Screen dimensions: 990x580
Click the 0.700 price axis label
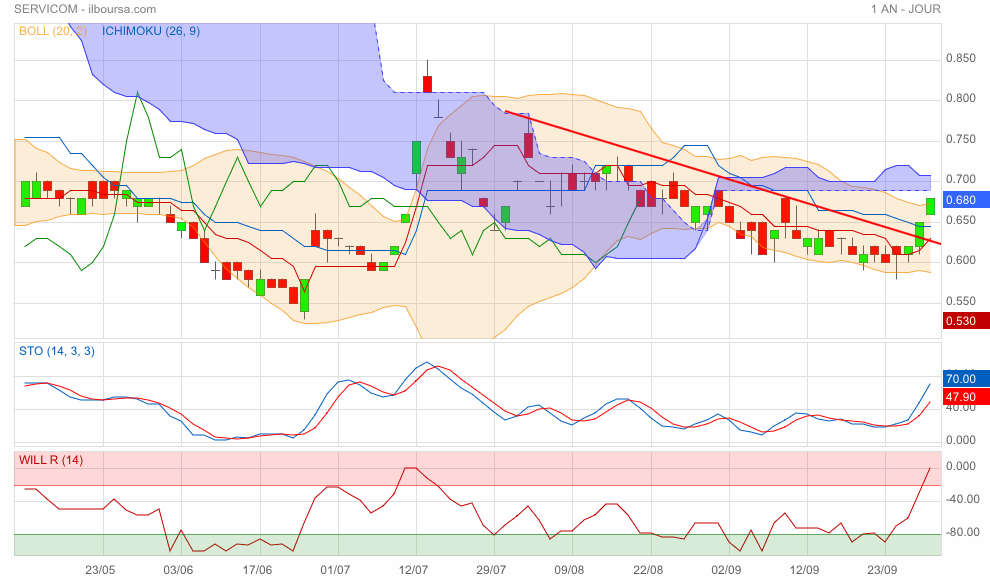point(960,179)
